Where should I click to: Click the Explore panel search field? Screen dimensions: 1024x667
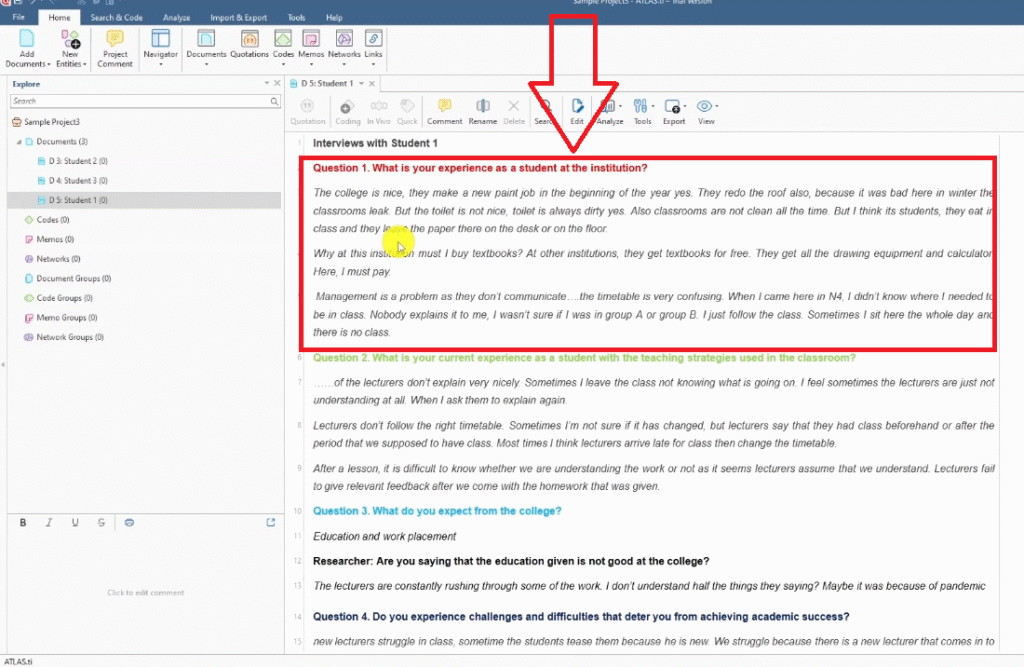coord(140,101)
